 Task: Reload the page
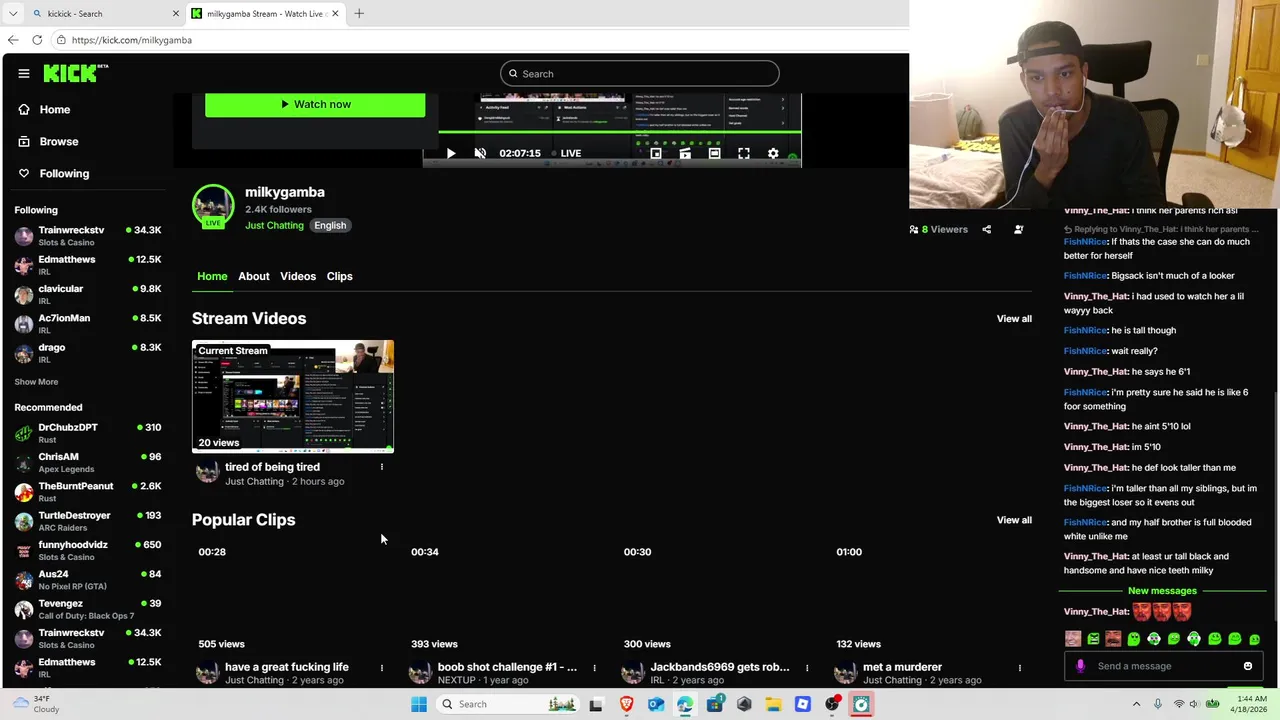(x=37, y=40)
